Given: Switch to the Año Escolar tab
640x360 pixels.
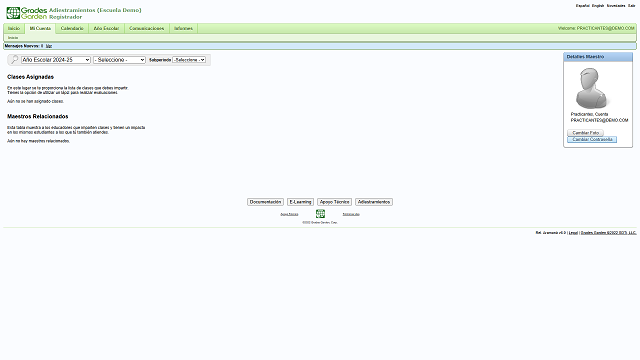Looking at the screenshot, I should click(x=106, y=28).
